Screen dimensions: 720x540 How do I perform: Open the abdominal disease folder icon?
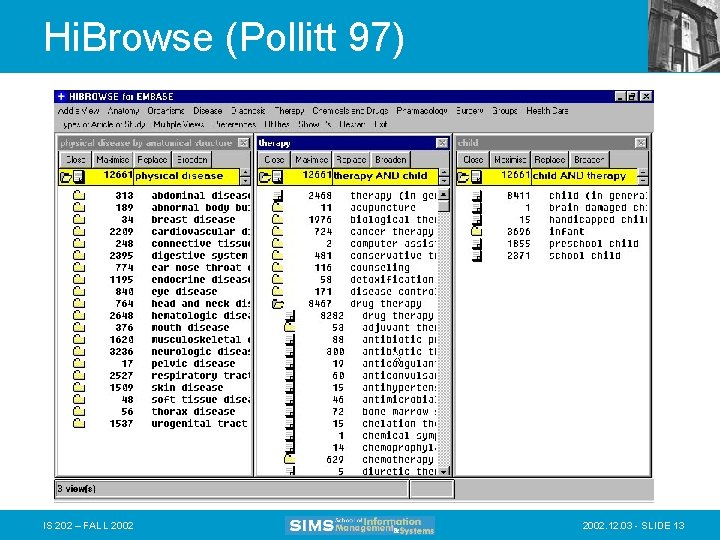(x=79, y=195)
